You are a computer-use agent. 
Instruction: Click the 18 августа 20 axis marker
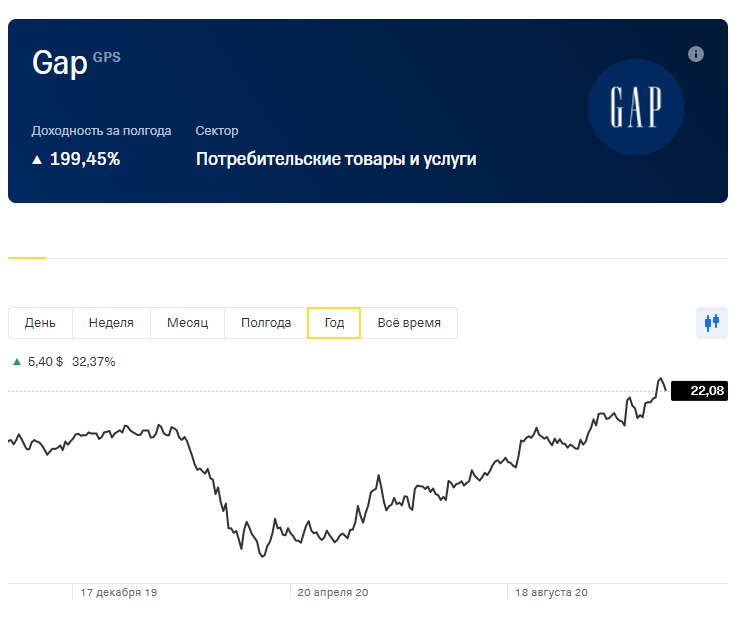coord(551,593)
